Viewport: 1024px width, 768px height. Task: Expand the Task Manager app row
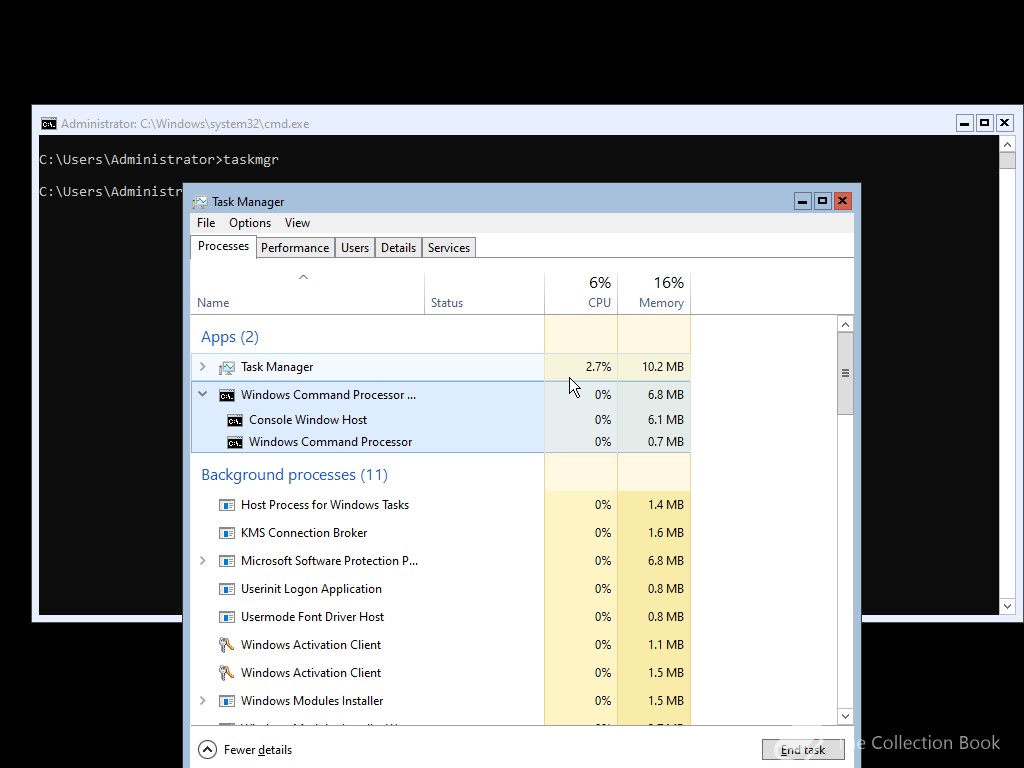[202, 367]
